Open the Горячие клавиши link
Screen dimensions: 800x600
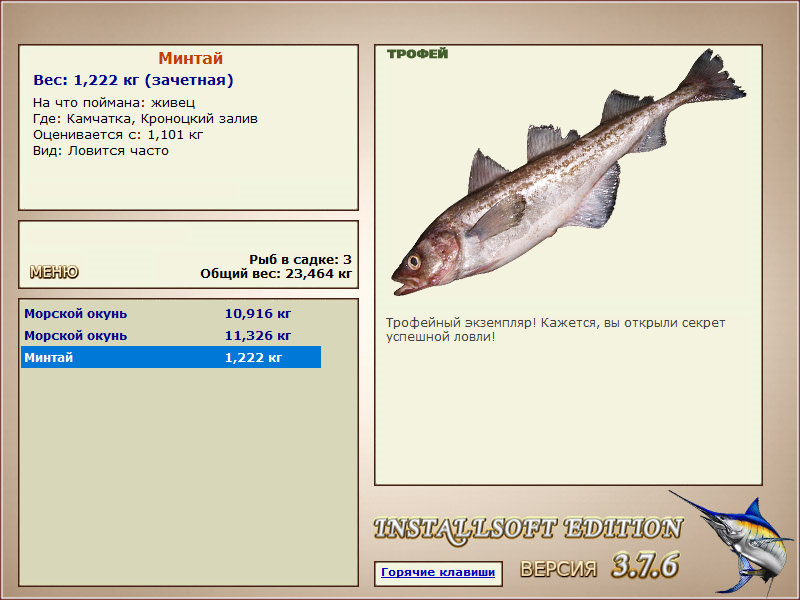point(438,572)
